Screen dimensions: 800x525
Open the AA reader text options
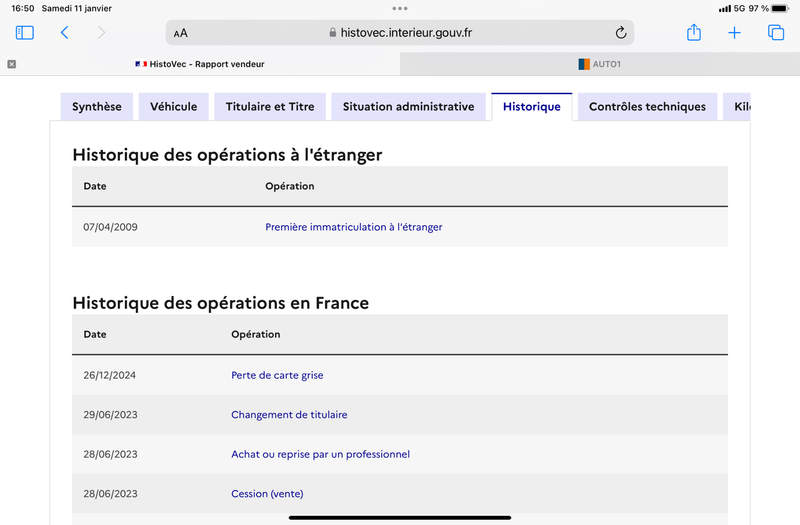pos(181,33)
